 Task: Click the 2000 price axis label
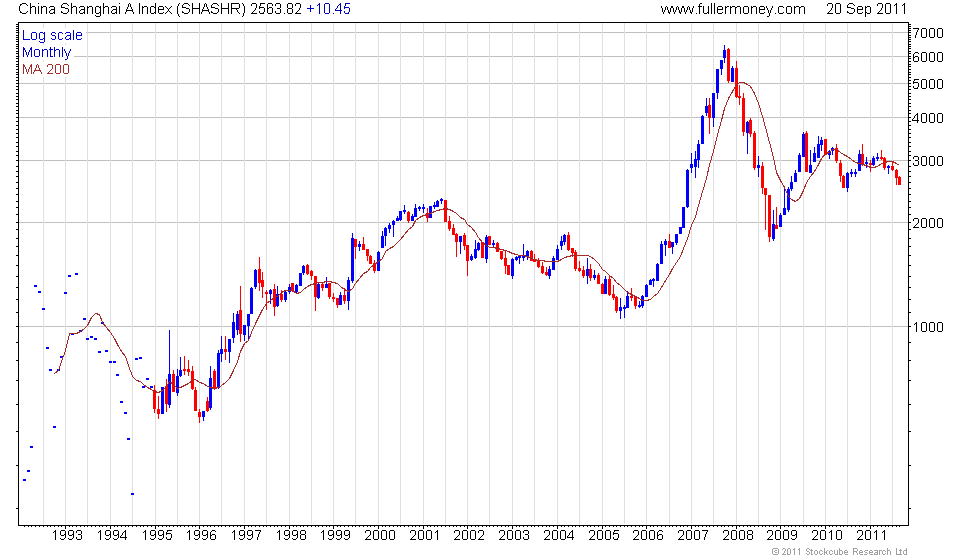tap(928, 223)
